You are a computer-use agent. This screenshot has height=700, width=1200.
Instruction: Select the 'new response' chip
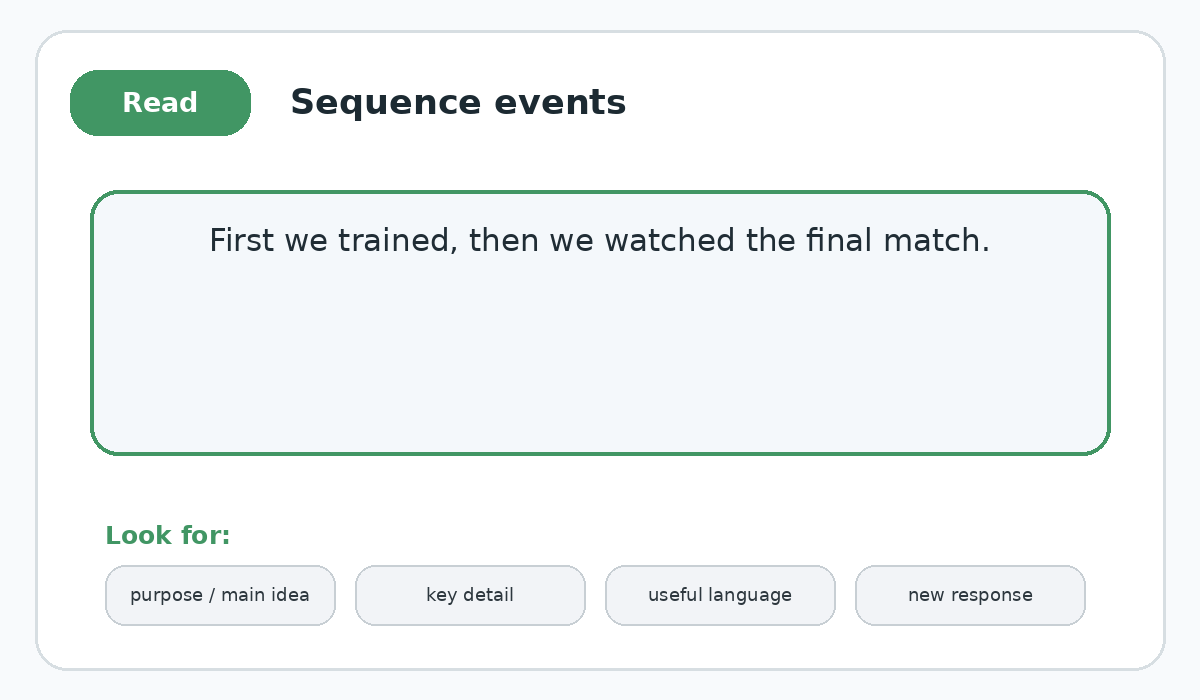[x=970, y=595]
